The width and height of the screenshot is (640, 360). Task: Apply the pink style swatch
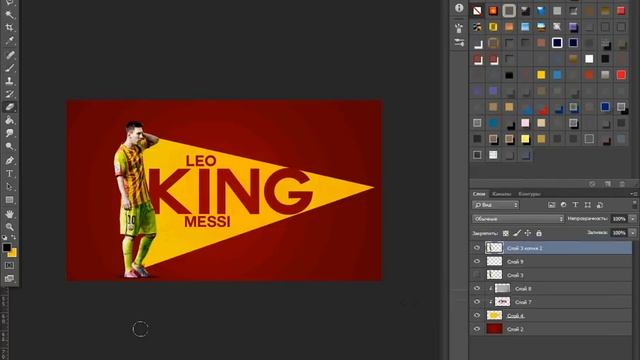(525, 123)
